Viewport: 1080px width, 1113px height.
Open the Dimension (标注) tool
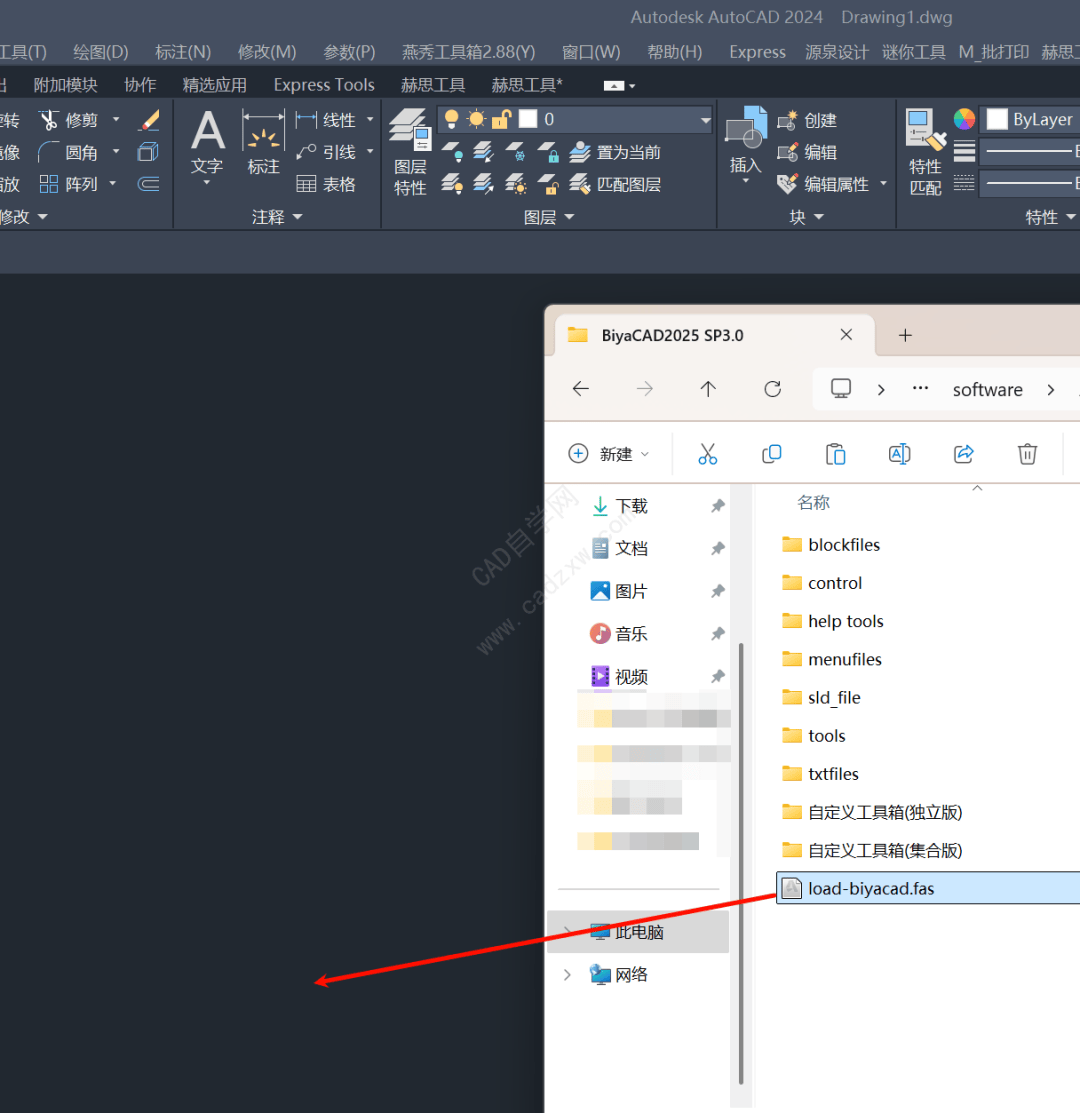[263, 142]
